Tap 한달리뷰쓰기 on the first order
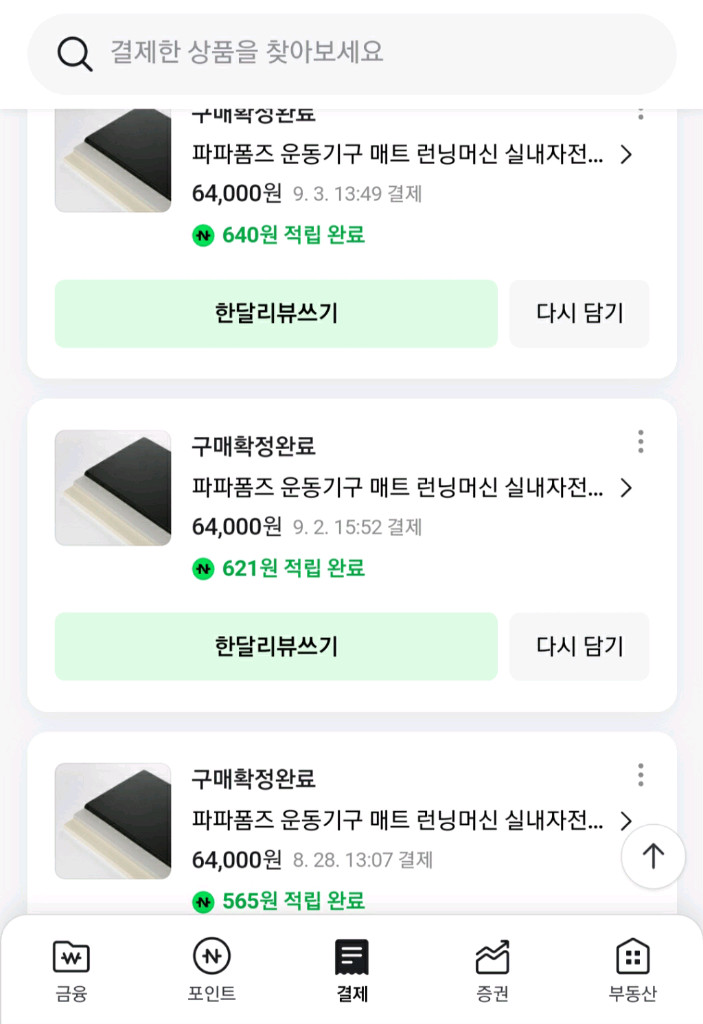 [275, 313]
